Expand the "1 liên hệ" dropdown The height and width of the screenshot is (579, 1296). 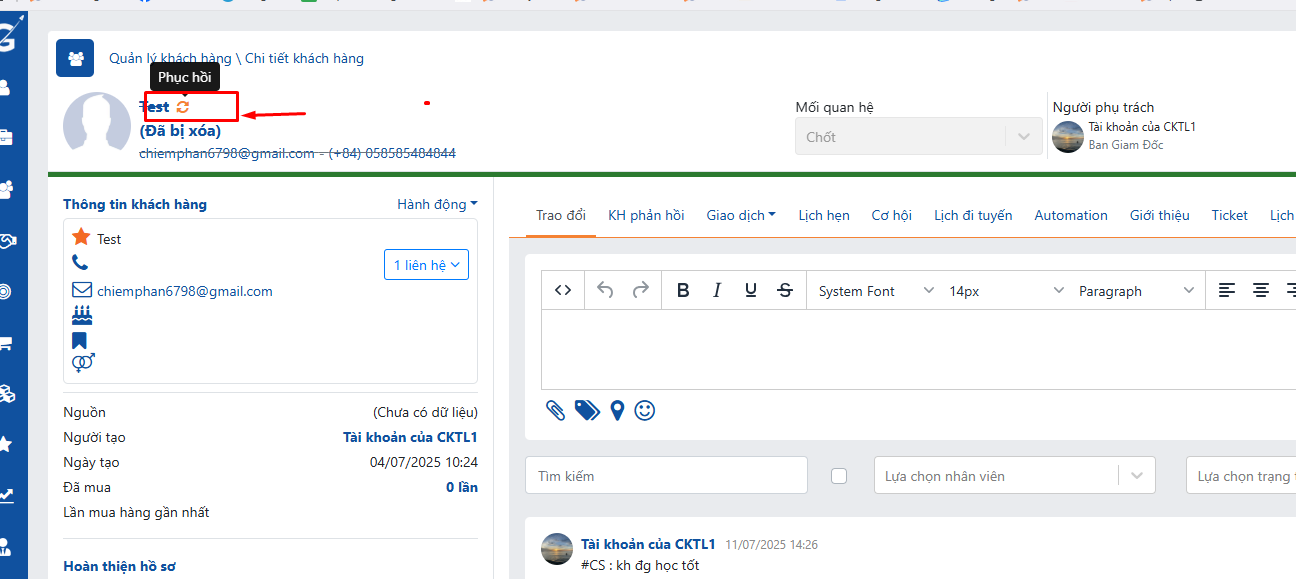(x=426, y=265)
